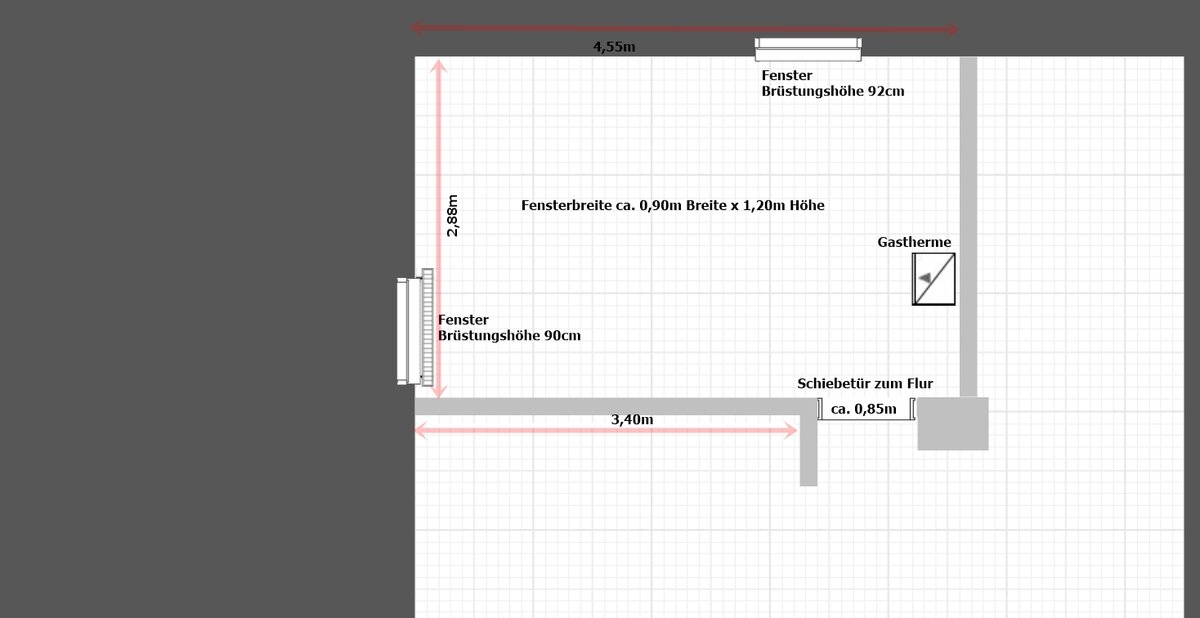Click the Gastherme boiler symbol
1200x618 pixels.
click(x=933, y=279)
